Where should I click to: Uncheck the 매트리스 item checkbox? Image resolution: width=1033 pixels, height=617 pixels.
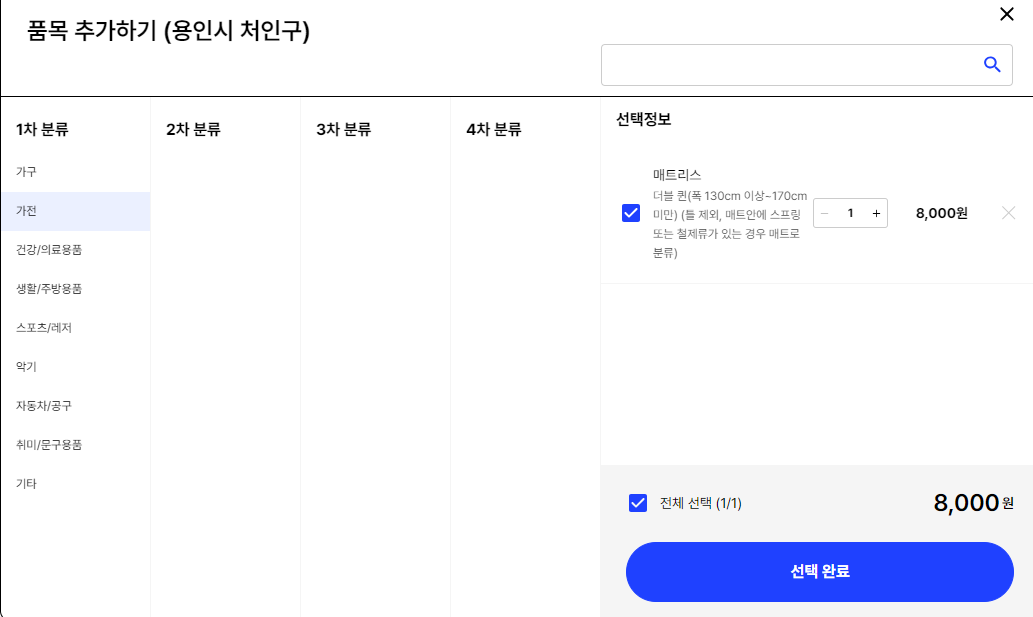point(631,213)
